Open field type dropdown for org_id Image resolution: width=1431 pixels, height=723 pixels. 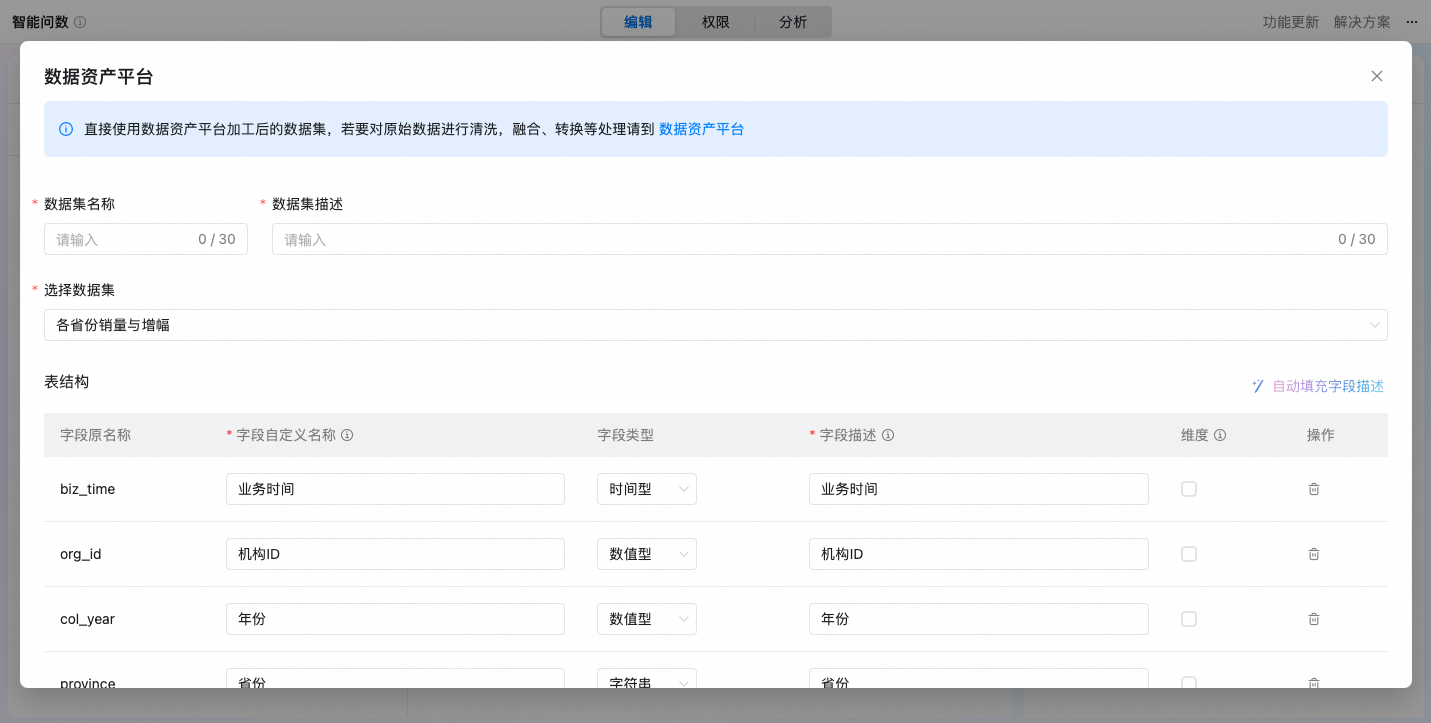(x=647, y=554)
